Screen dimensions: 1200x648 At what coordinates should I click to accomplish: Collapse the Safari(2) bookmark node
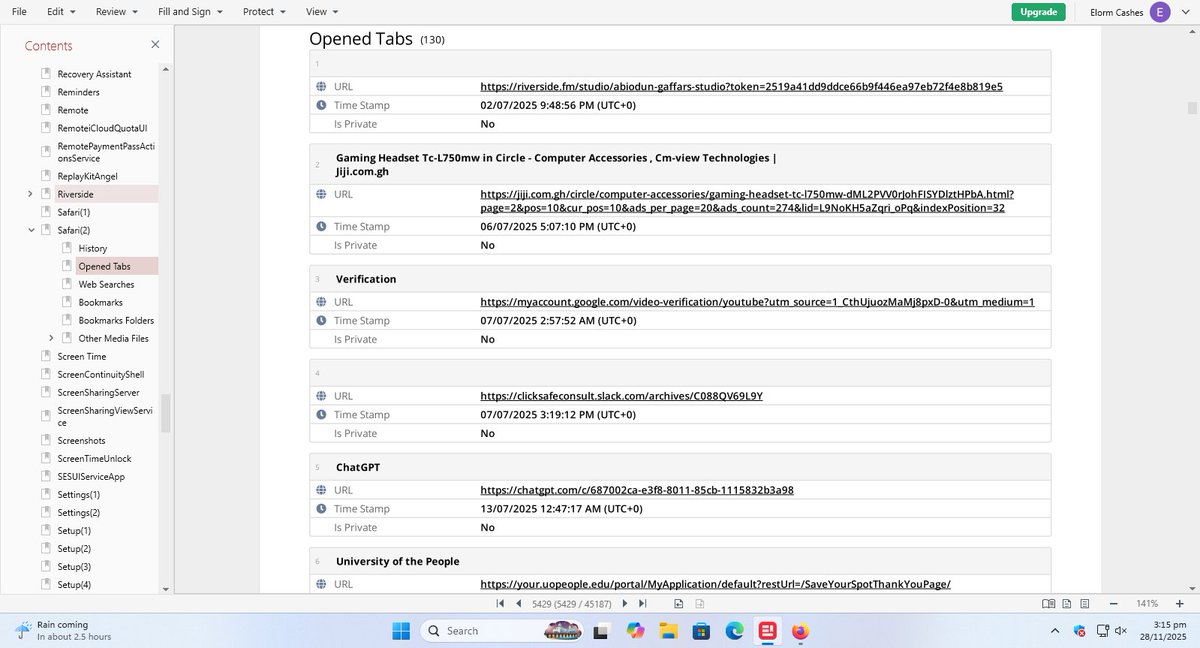tap(30, 230)
